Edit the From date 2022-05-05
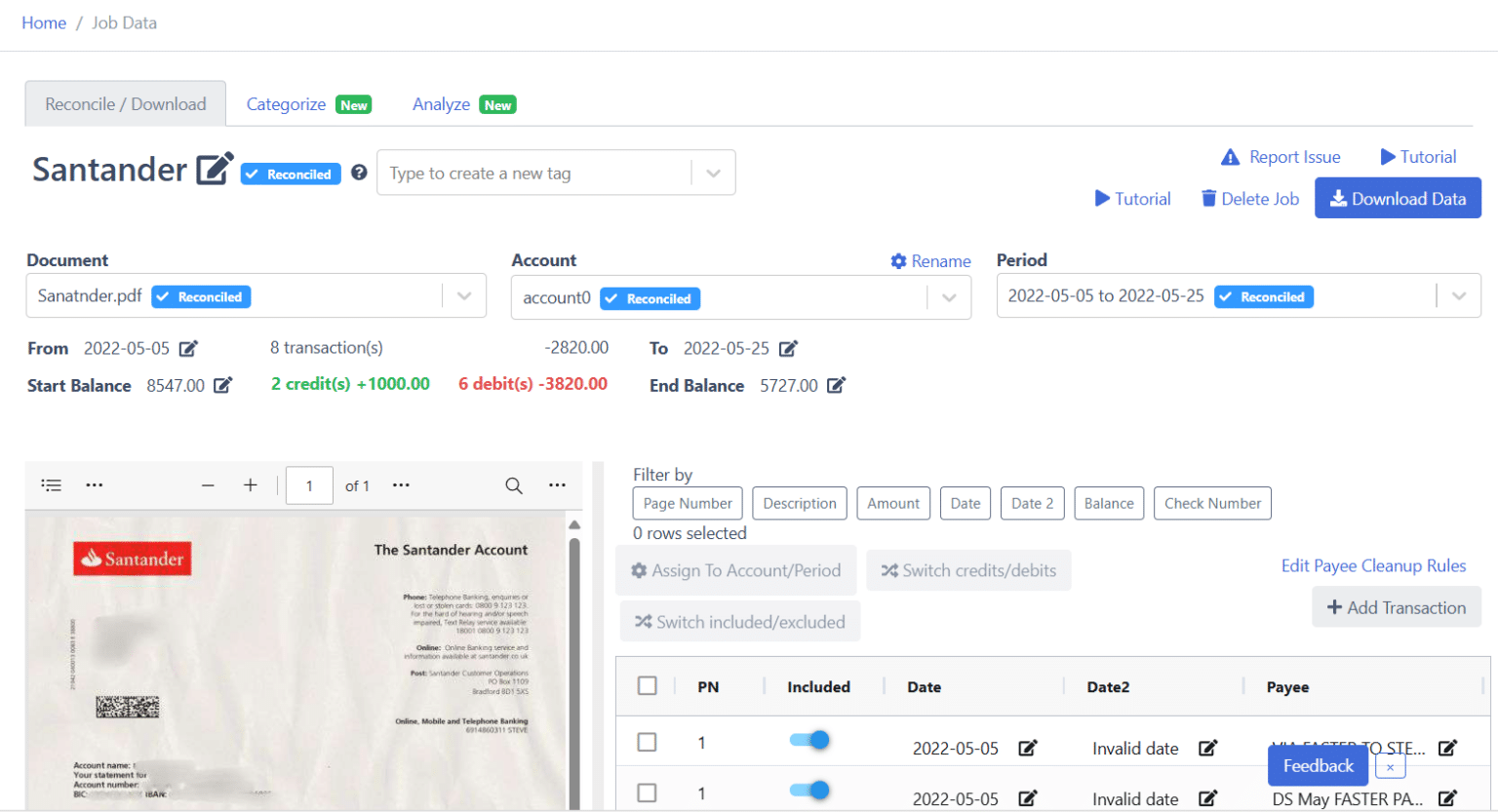The image size is (1498, 812). point(188,348)
